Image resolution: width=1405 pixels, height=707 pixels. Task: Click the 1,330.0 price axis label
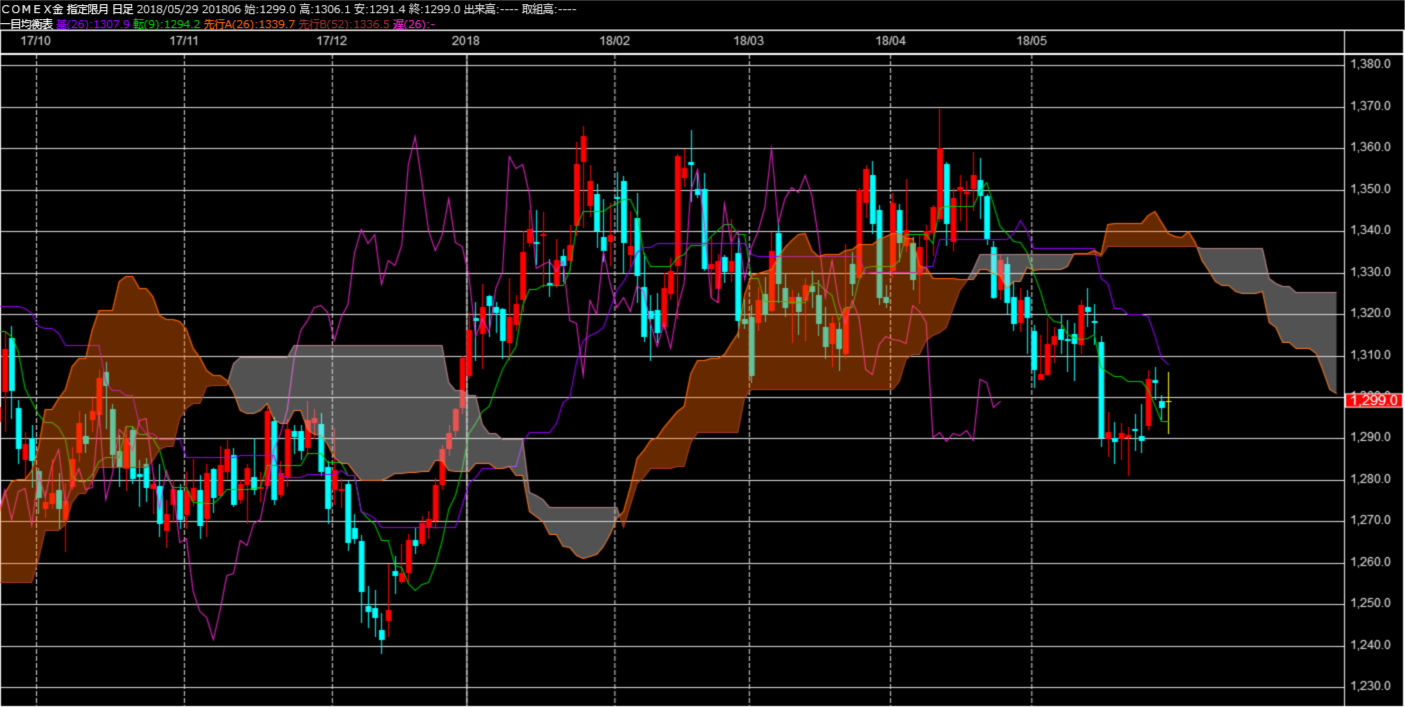[1371, 272]
